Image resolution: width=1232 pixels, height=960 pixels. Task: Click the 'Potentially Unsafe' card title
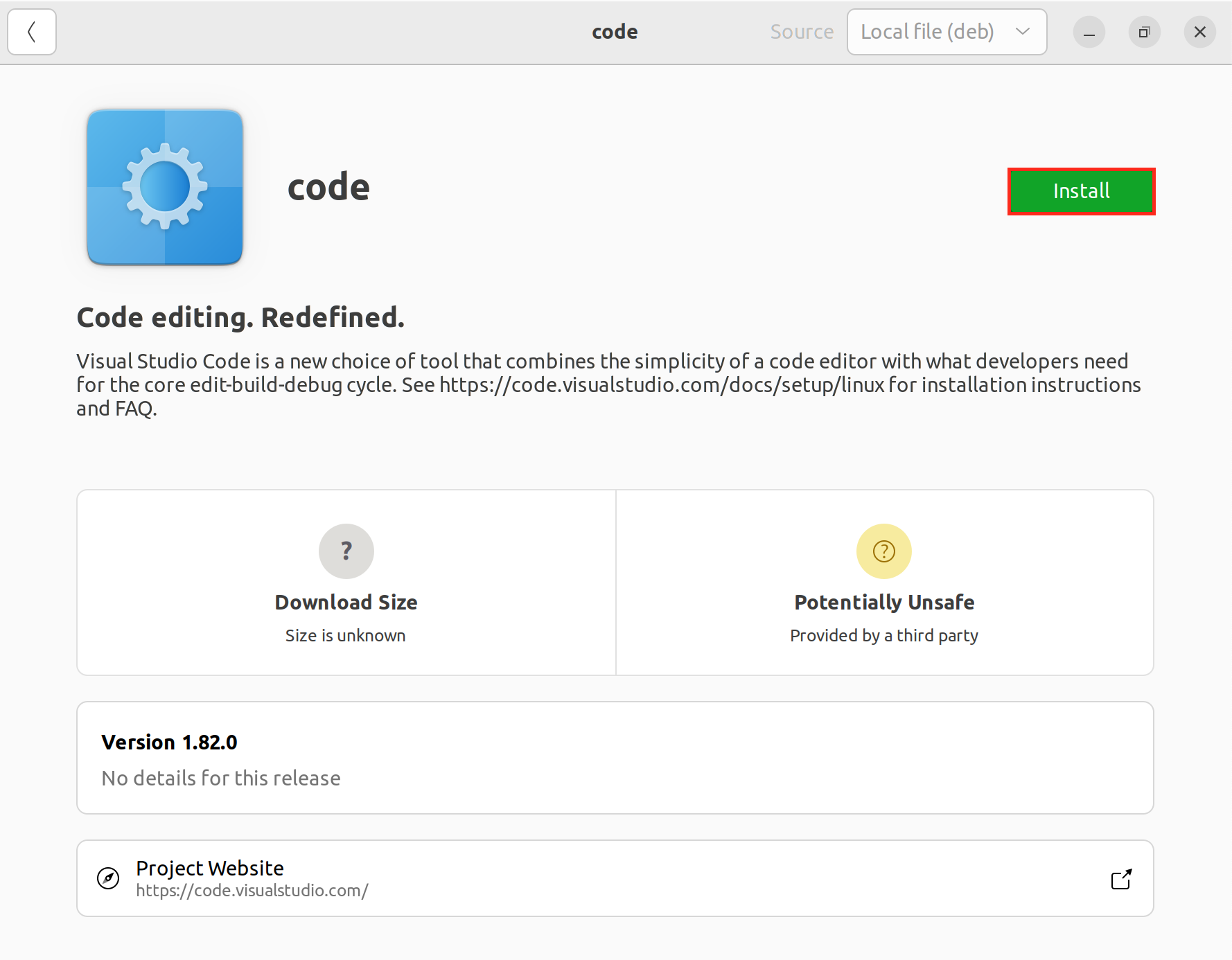point(884,603)
